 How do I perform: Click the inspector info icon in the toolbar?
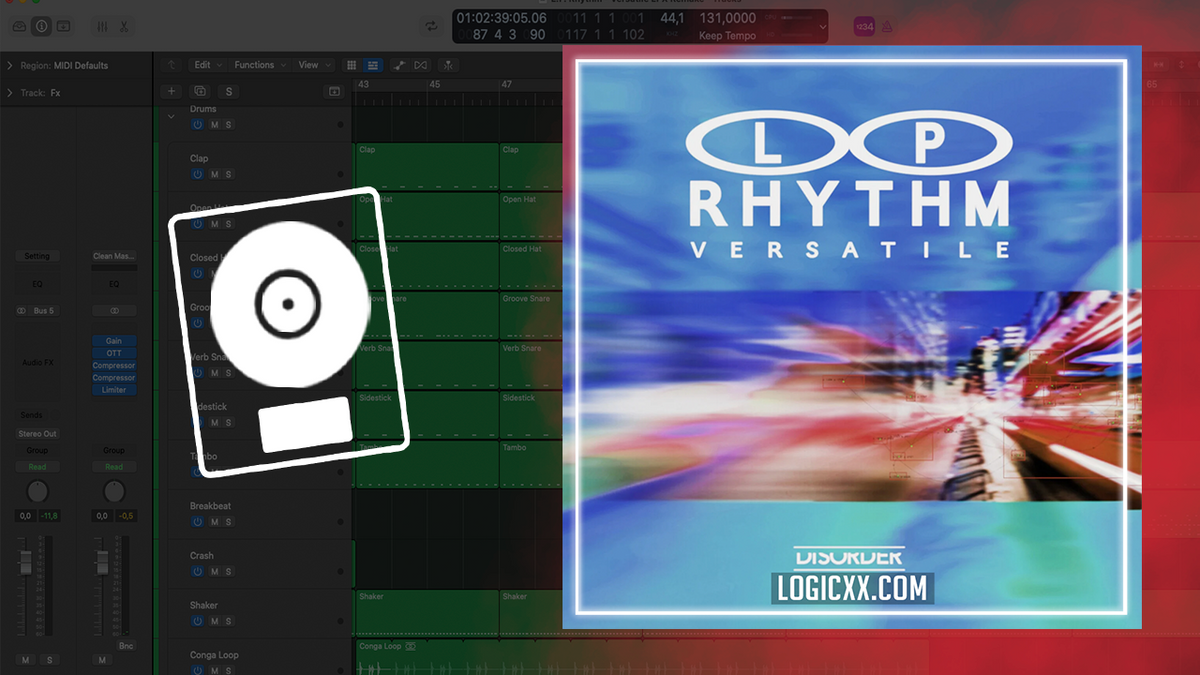39,26
